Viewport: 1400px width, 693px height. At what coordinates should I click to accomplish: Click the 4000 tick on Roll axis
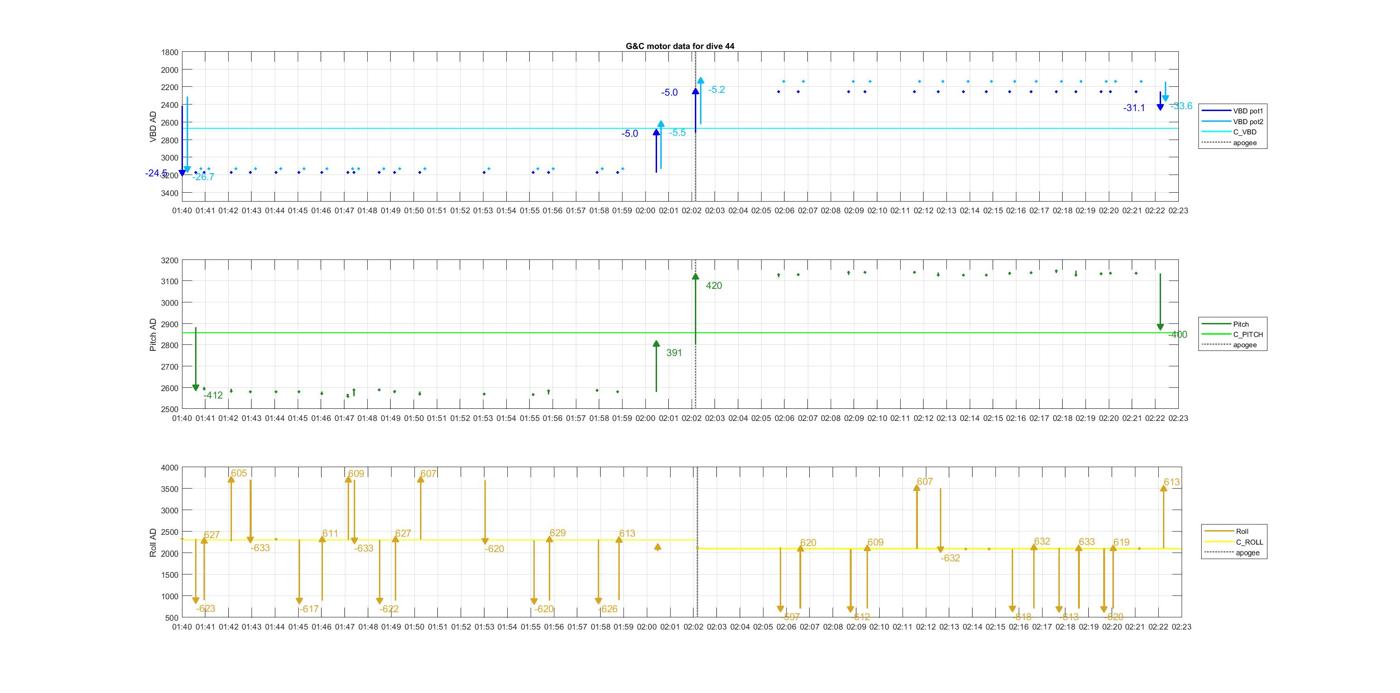170,468
